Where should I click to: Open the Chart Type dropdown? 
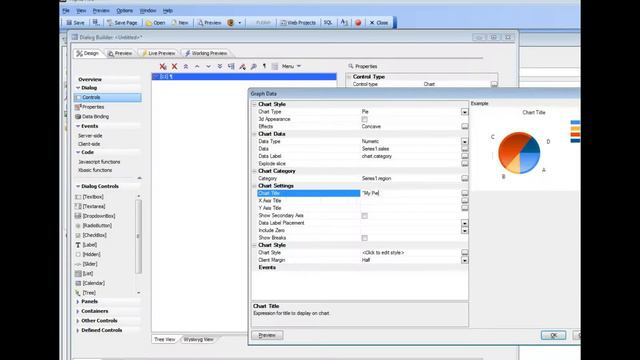pyautogui.click(x=464, y=112)
